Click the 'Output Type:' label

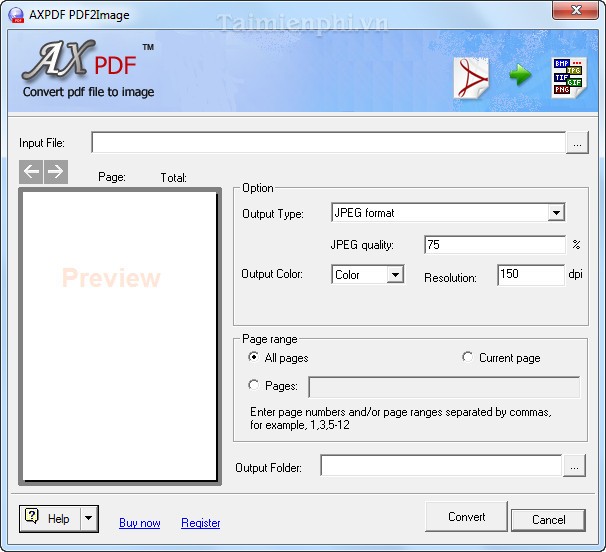(273, 214)
